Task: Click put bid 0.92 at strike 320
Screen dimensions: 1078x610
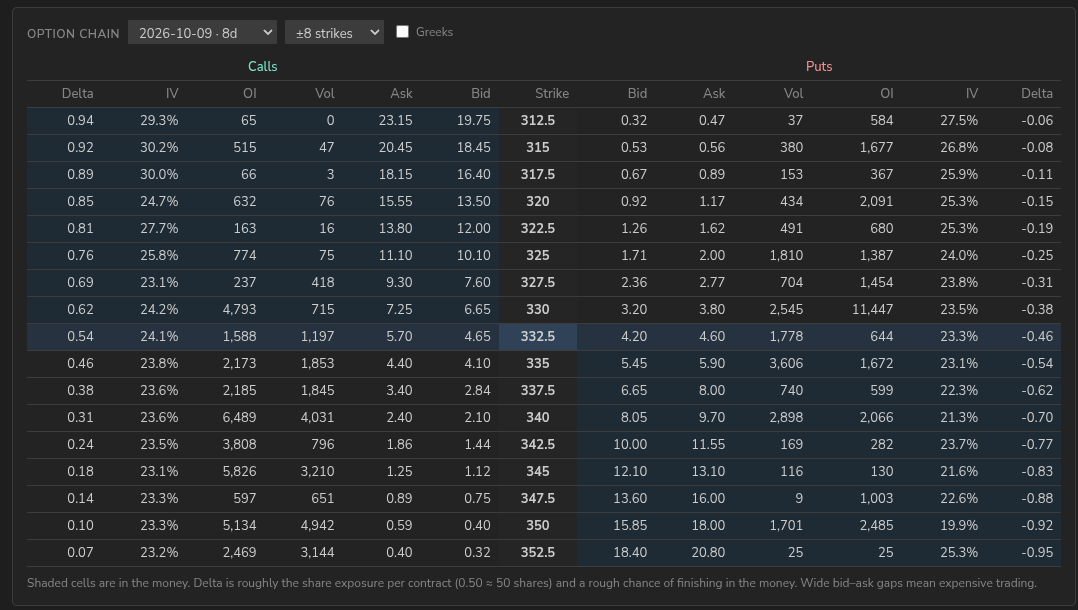Action: (x=633, y=201)
